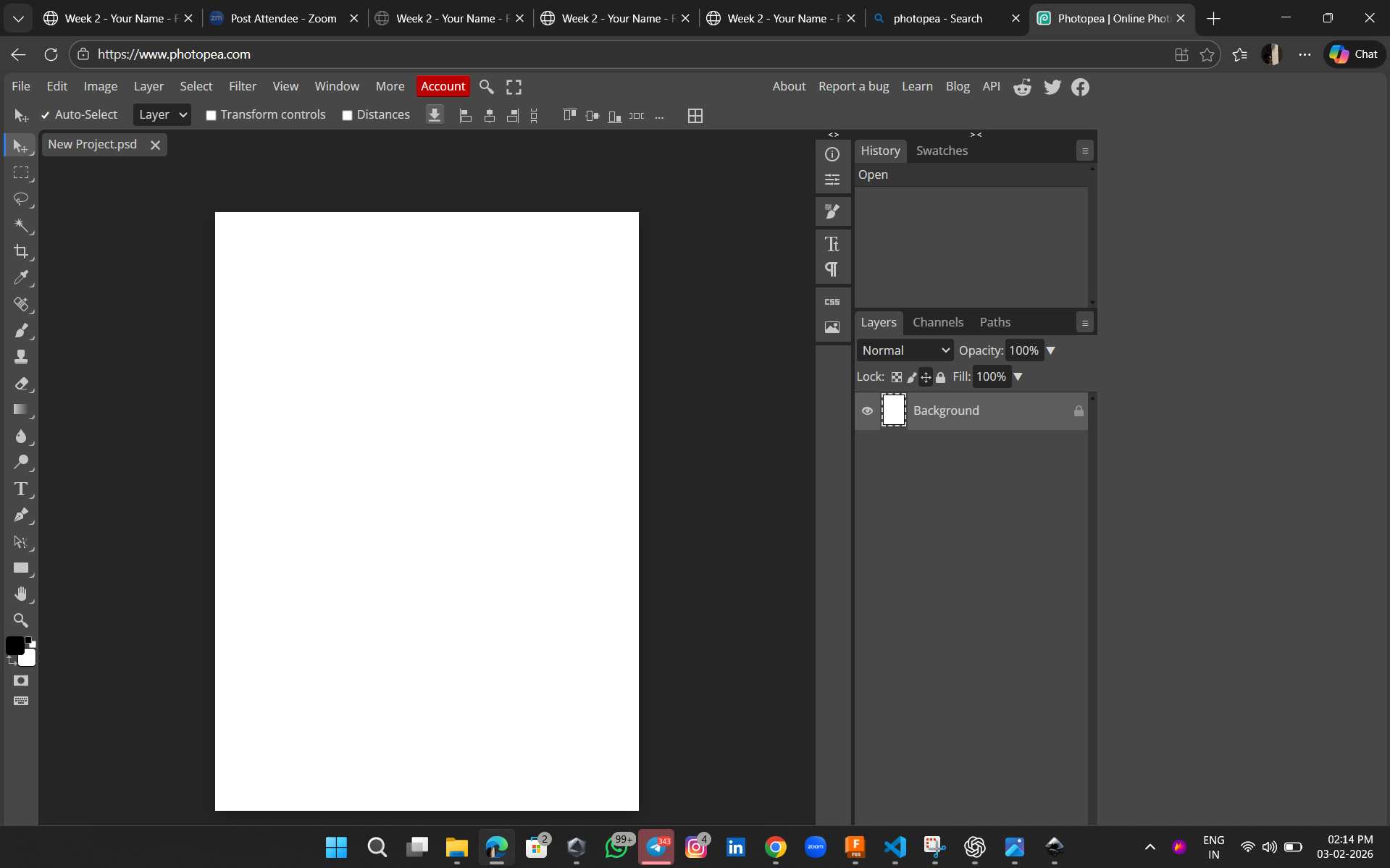Click the foreground color swatch
Image resolution: width=1390 pixels, height=868 pixels.
coord(14,645)
